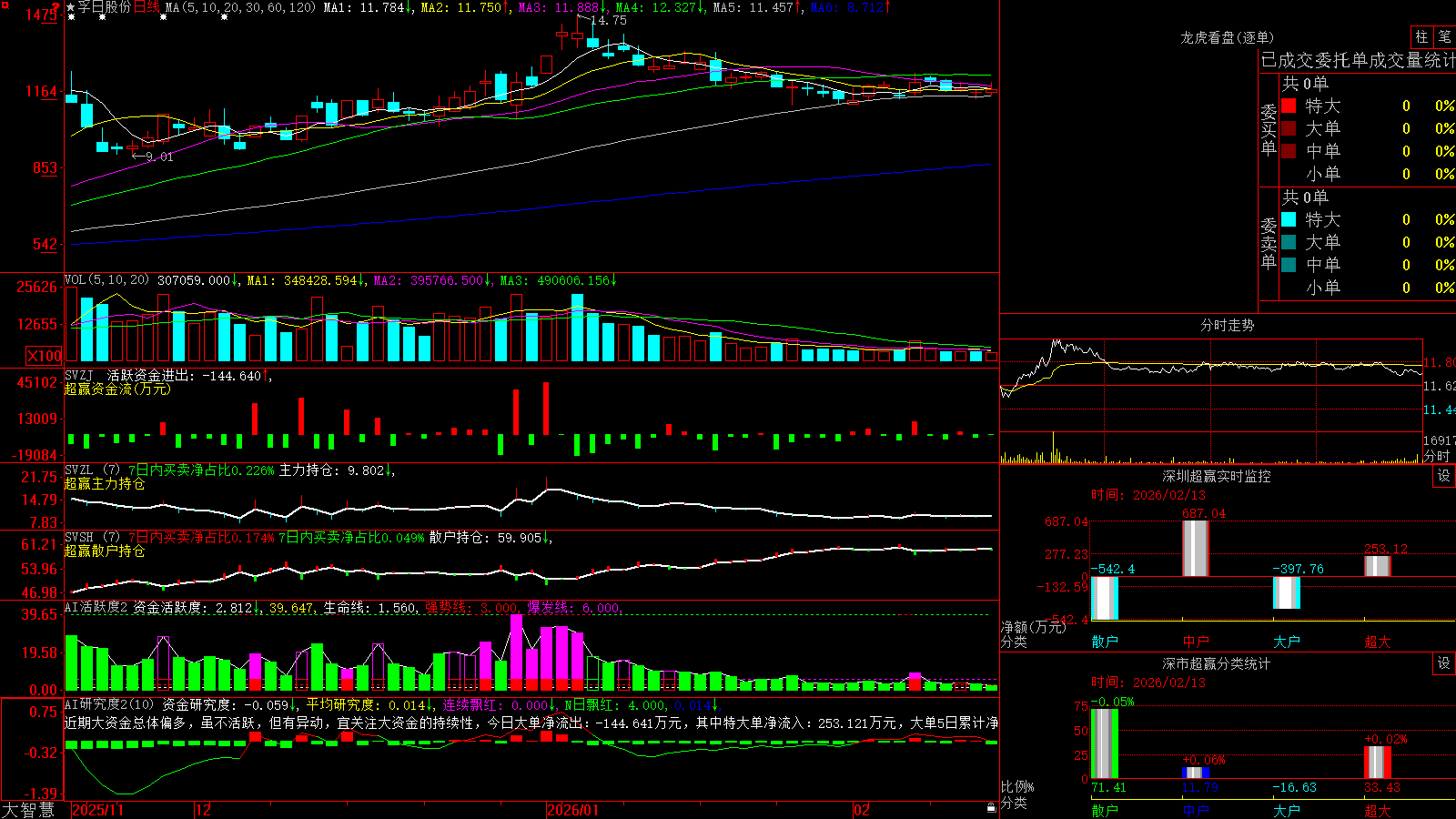Click the star before the 孚日股份 stock name
Viewport: 1456px width, 819px height.
[x=71, y=7]
